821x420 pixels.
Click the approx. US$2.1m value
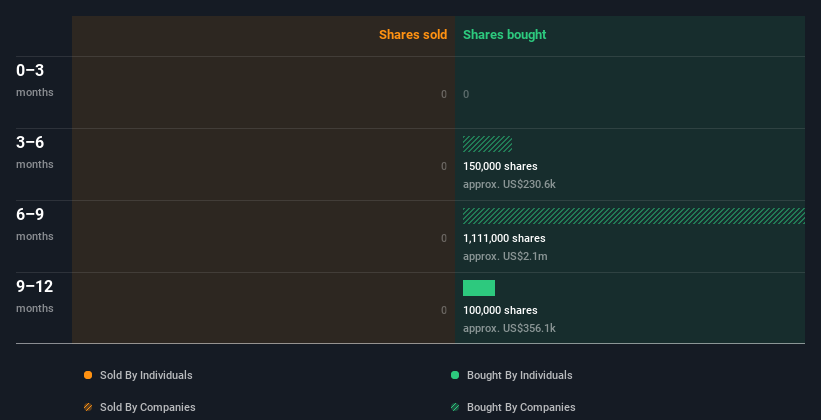click(505, 257)
